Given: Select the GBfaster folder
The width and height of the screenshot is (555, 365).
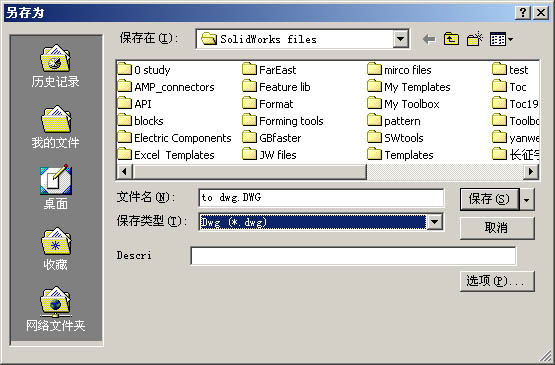Looking at the screenshot, I should click(272, 138).
